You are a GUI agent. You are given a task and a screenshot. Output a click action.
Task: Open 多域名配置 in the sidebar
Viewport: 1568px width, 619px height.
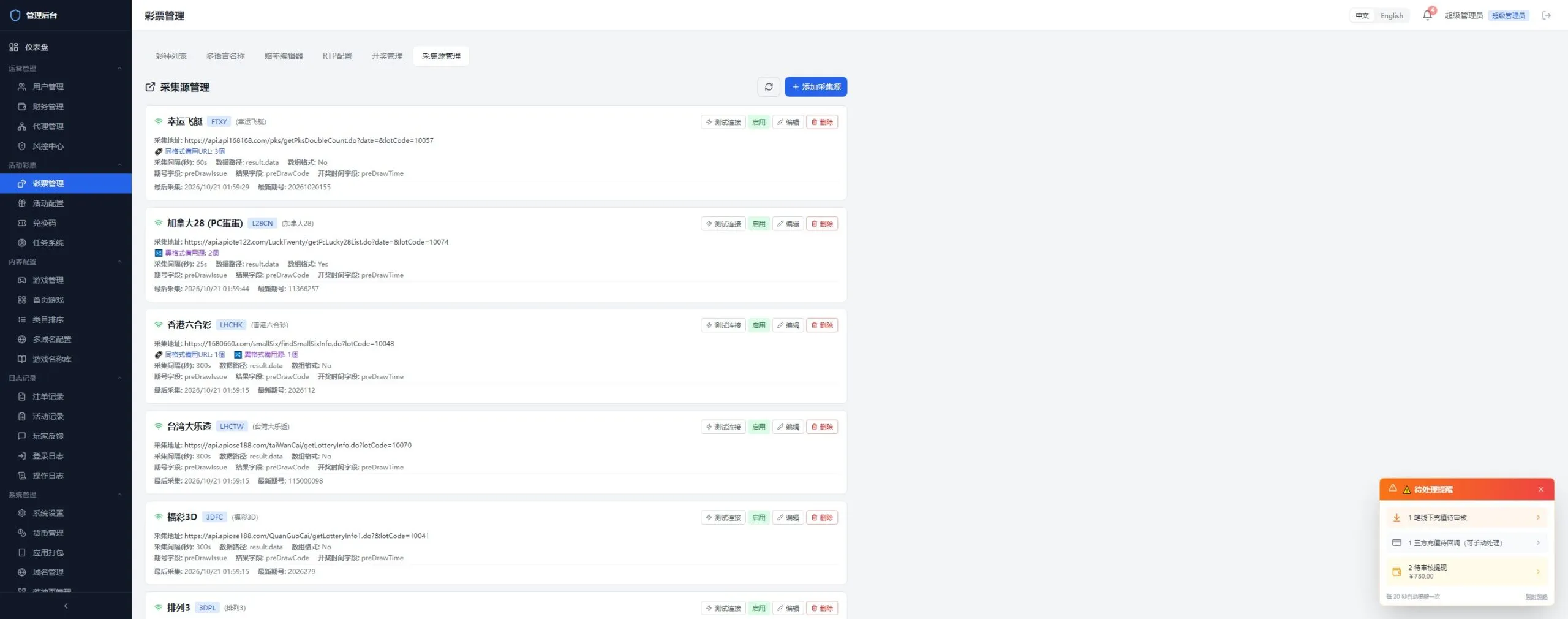[66, 340]
